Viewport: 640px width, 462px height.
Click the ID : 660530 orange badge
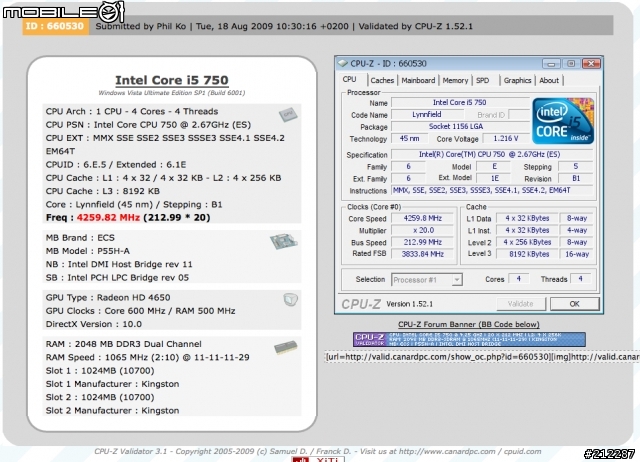[x=55, y=27]
